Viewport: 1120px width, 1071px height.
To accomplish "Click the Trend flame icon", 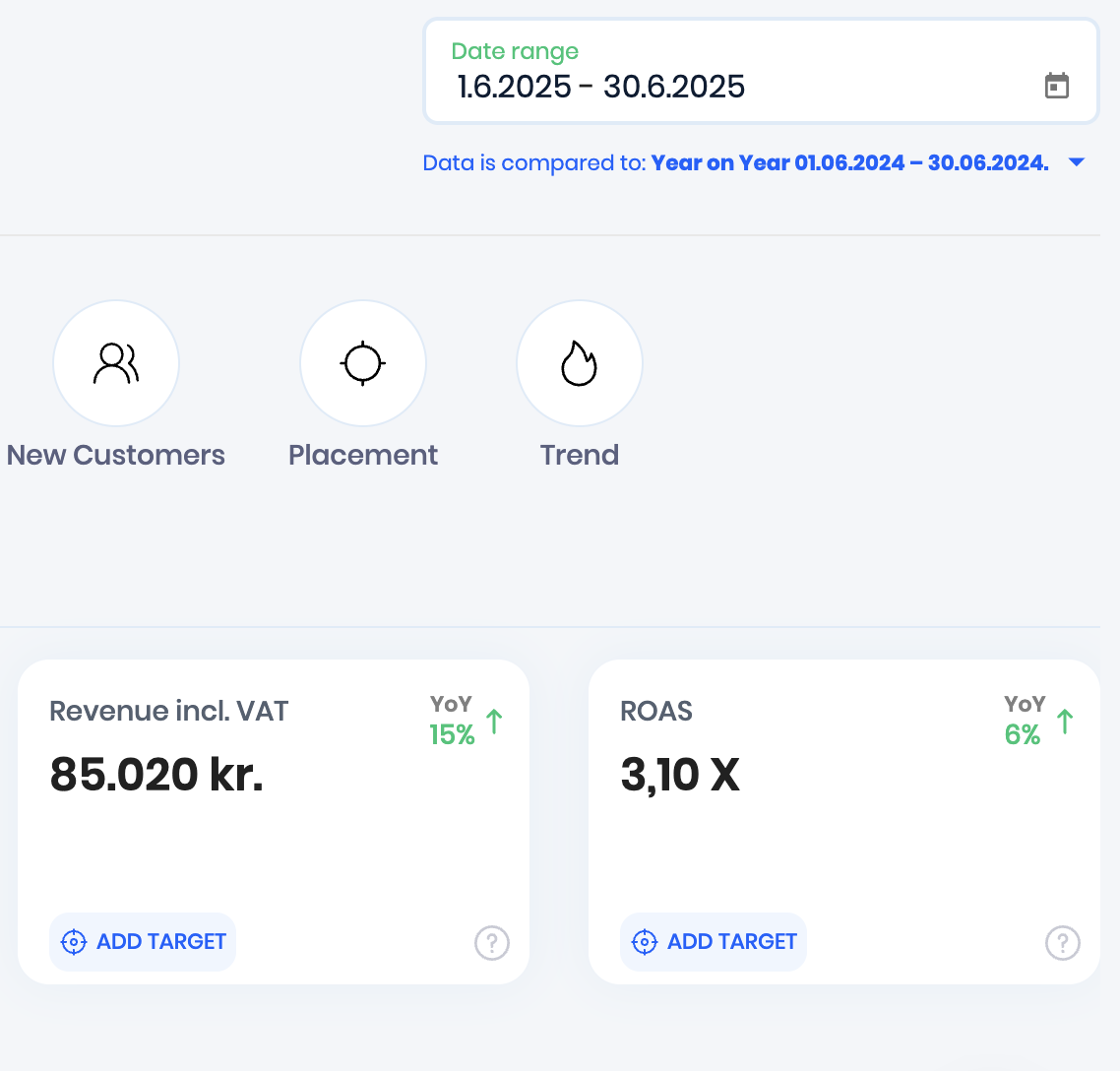I will 580,362.
